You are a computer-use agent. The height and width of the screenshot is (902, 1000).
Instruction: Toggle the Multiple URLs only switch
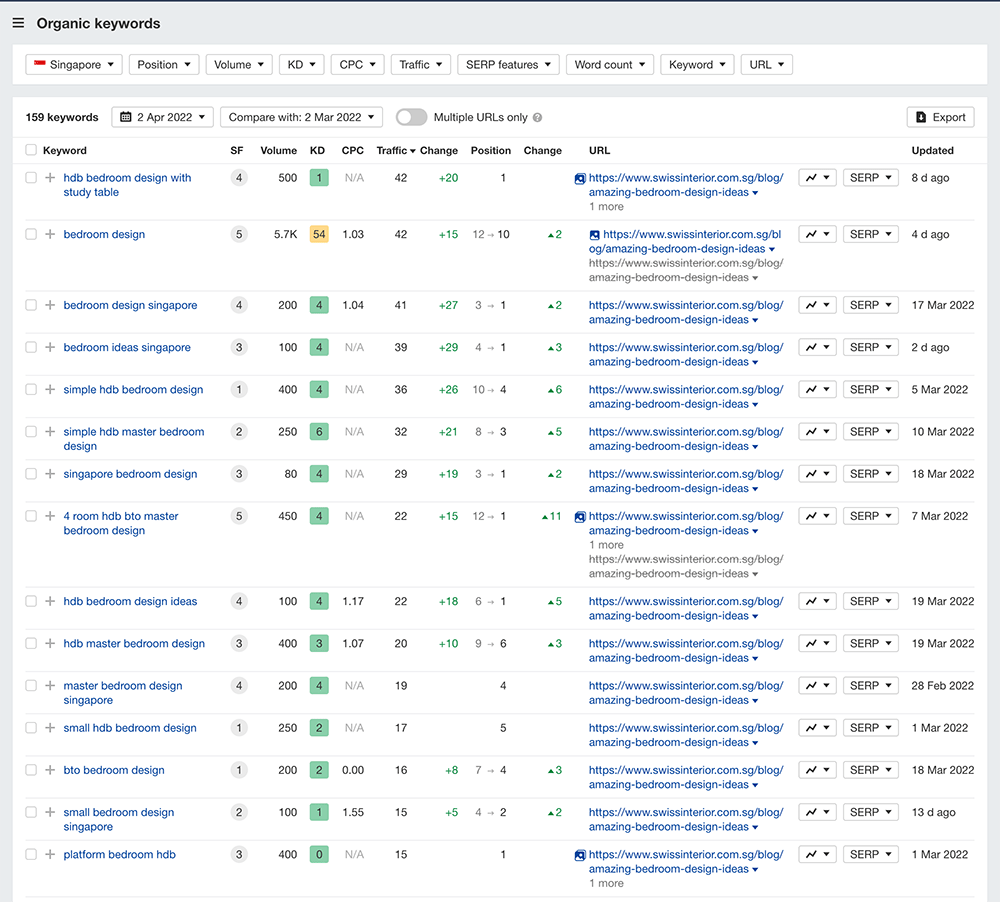[411, 117]
